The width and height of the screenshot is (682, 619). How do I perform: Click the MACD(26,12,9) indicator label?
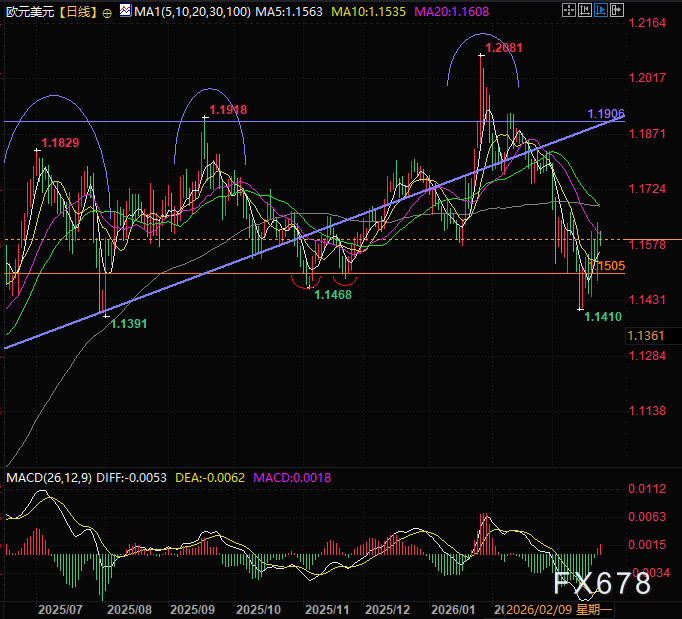click(x=48, y=478)
